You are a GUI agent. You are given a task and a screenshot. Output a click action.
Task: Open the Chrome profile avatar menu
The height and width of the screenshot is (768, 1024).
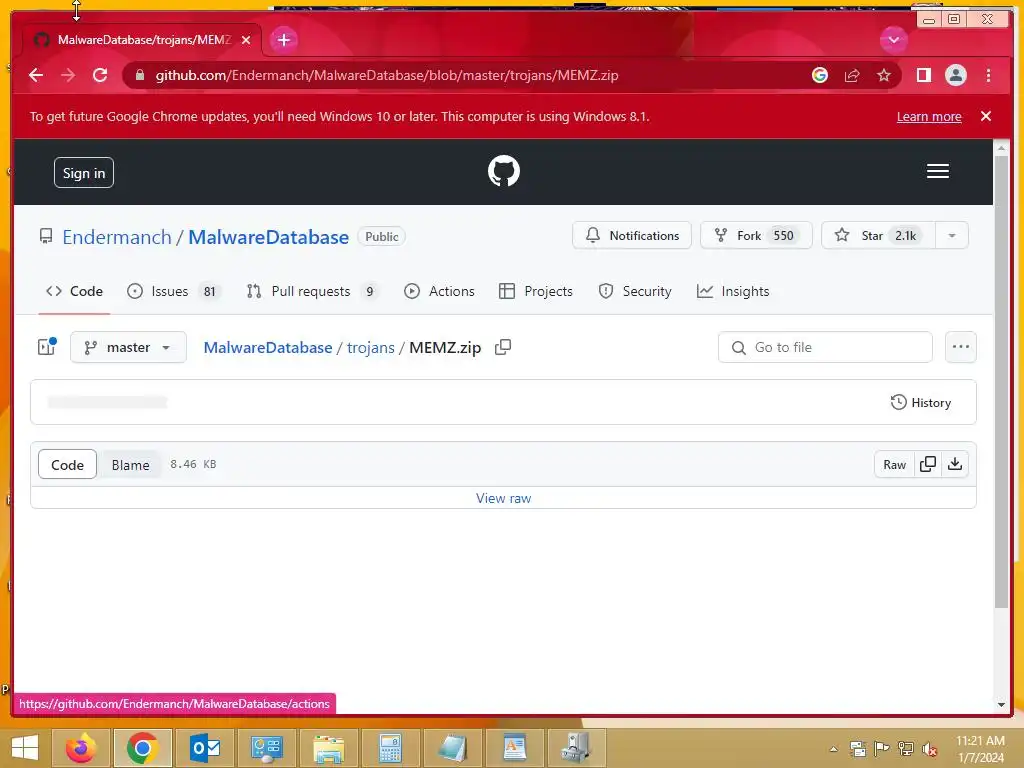(955, 75)
